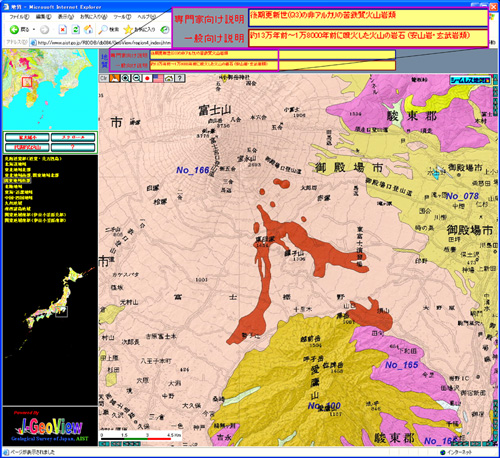Activate the zoom in magnifier tool
Screen dimensions: 500x458
tap(126, 78)
